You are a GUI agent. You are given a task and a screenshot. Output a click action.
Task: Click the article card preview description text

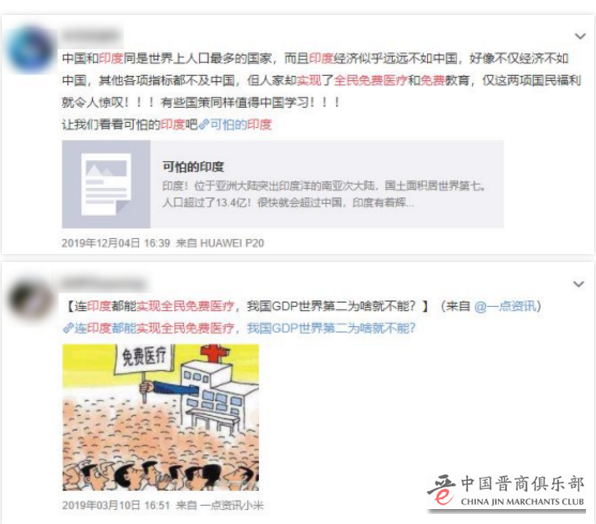point(324,194)
